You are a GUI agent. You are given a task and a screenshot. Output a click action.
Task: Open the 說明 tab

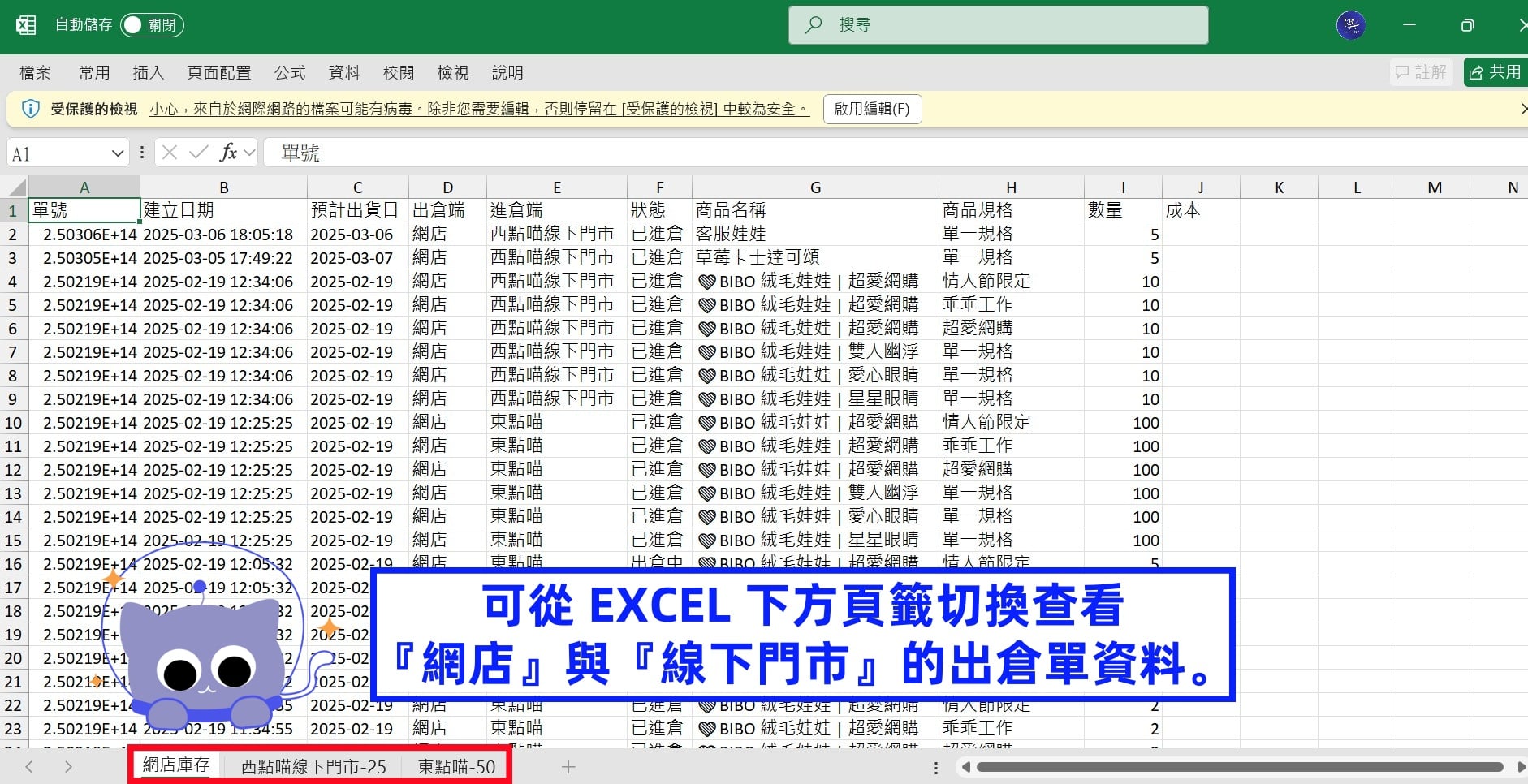(507, 73)
